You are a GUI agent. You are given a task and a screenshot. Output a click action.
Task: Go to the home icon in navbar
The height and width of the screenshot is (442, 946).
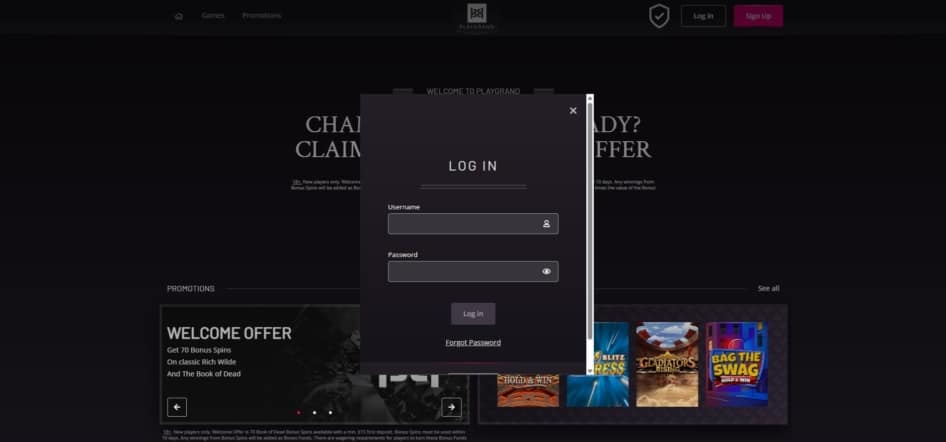pos(179,16)
